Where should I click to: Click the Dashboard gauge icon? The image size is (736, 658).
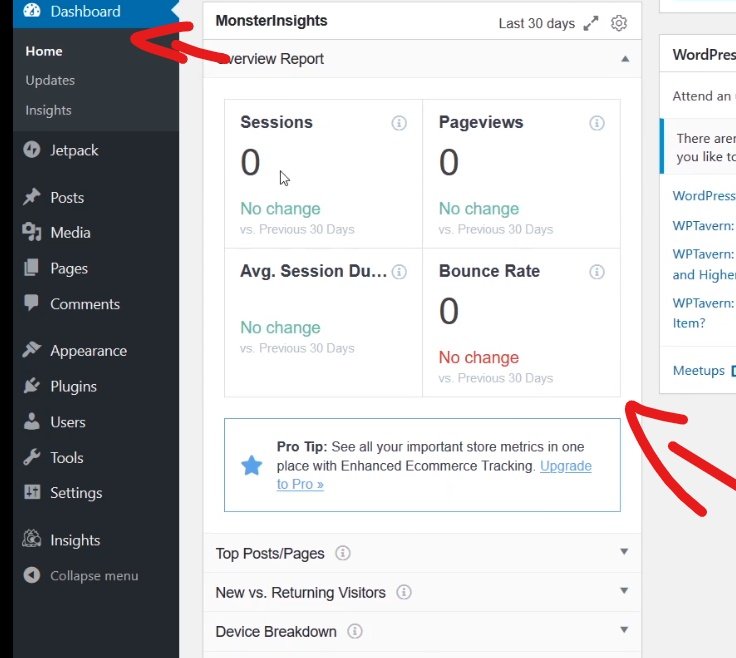(32, 10)
